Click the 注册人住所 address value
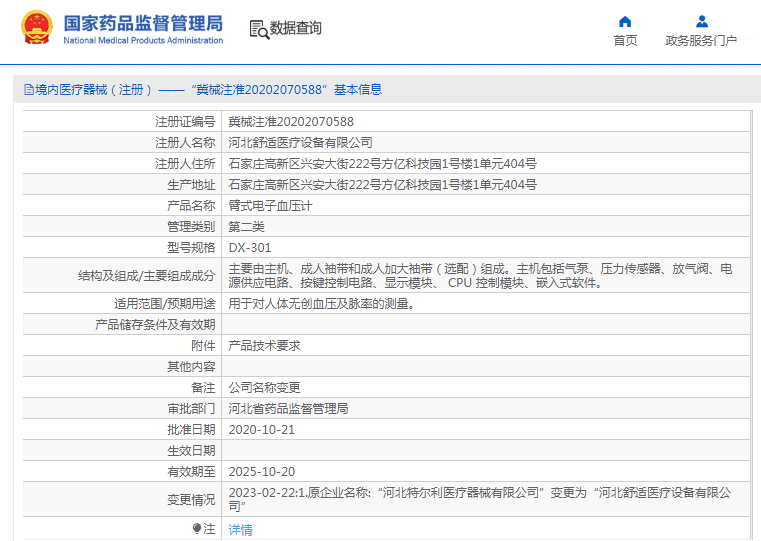Screen dimensions: 761x541 point(382,164)
